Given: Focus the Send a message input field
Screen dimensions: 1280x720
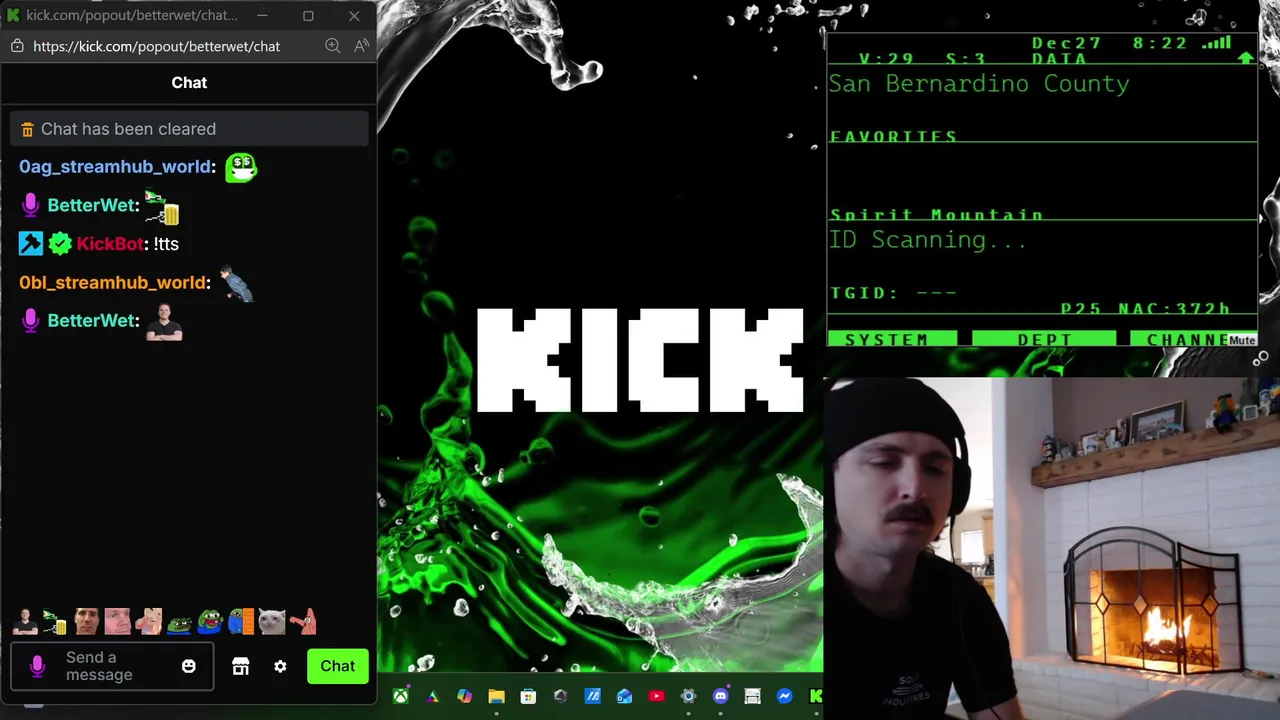Looking at the screenshot, I should click(x=112, y=666).
